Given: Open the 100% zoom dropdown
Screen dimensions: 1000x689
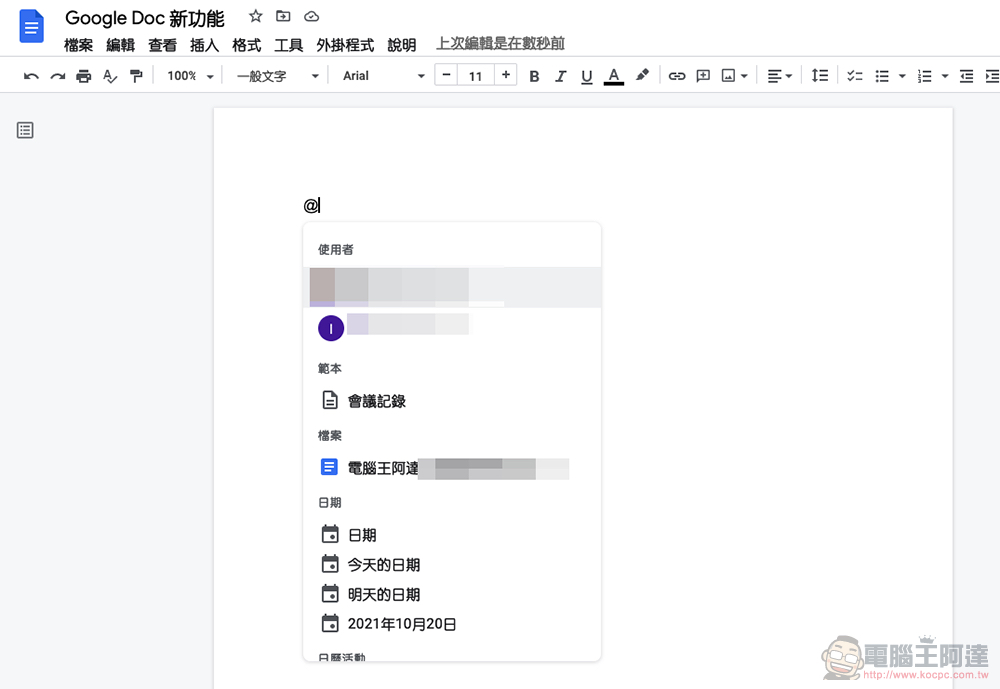Looking at the screenshot, I should coord(190,76).
